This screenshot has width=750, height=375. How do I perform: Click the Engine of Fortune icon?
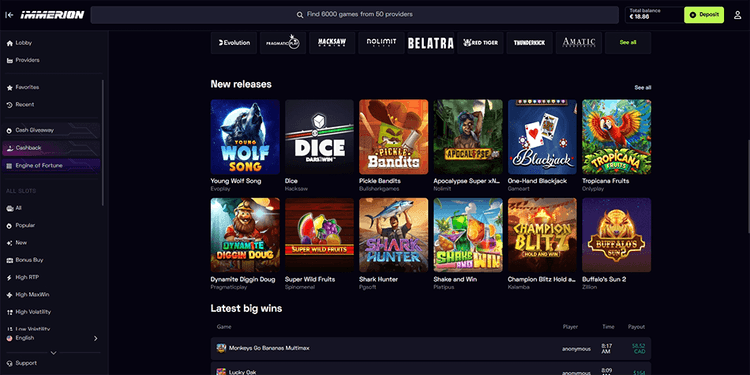[x=10, y=165]
